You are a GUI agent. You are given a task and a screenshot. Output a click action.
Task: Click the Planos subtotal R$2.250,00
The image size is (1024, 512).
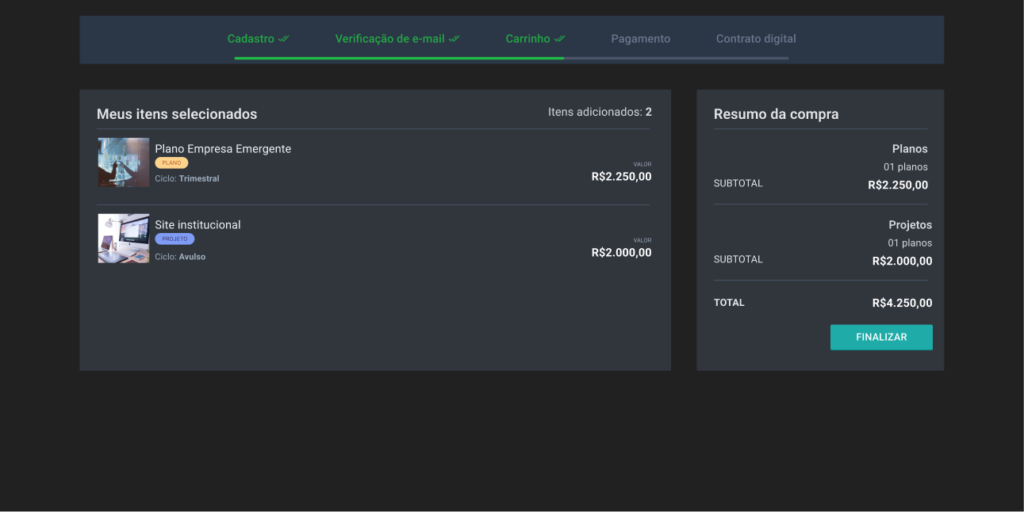click(898, 185)
